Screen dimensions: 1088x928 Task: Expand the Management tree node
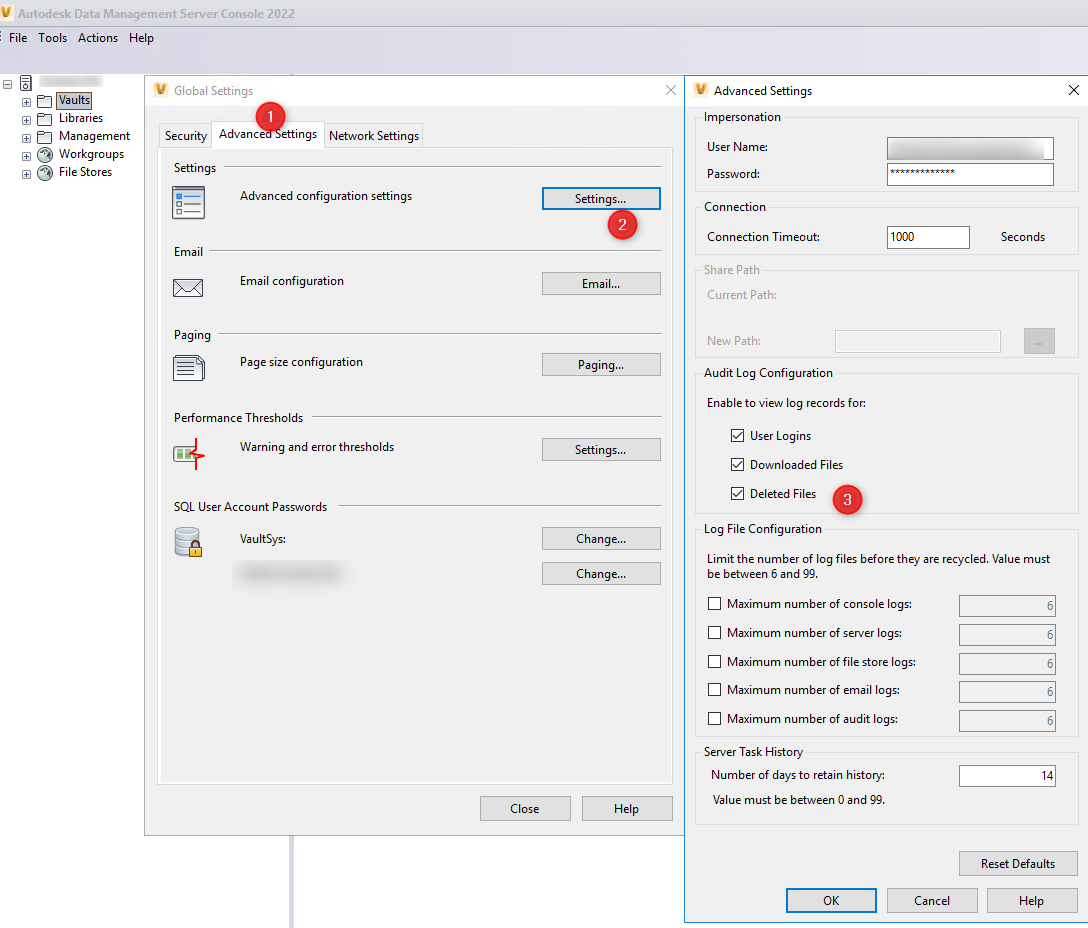point(25,136)
